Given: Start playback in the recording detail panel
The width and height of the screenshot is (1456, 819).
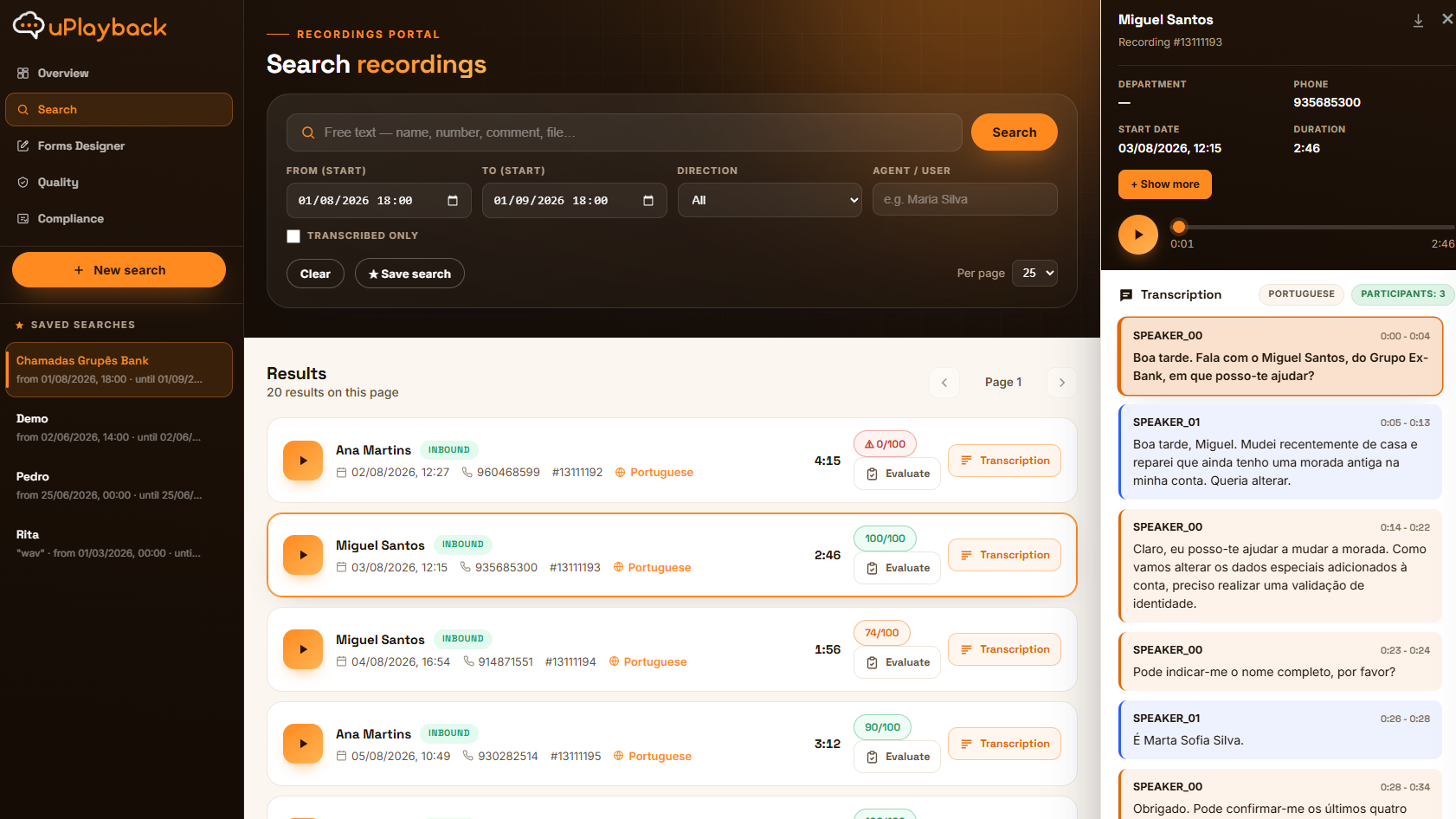Looking at the screenshot, I should 1138,235.
